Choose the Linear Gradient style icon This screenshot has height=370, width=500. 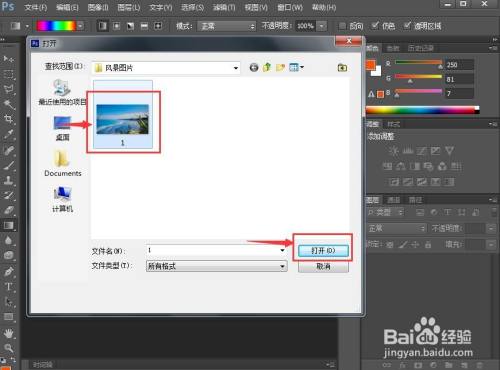click(x=103, y=26)
